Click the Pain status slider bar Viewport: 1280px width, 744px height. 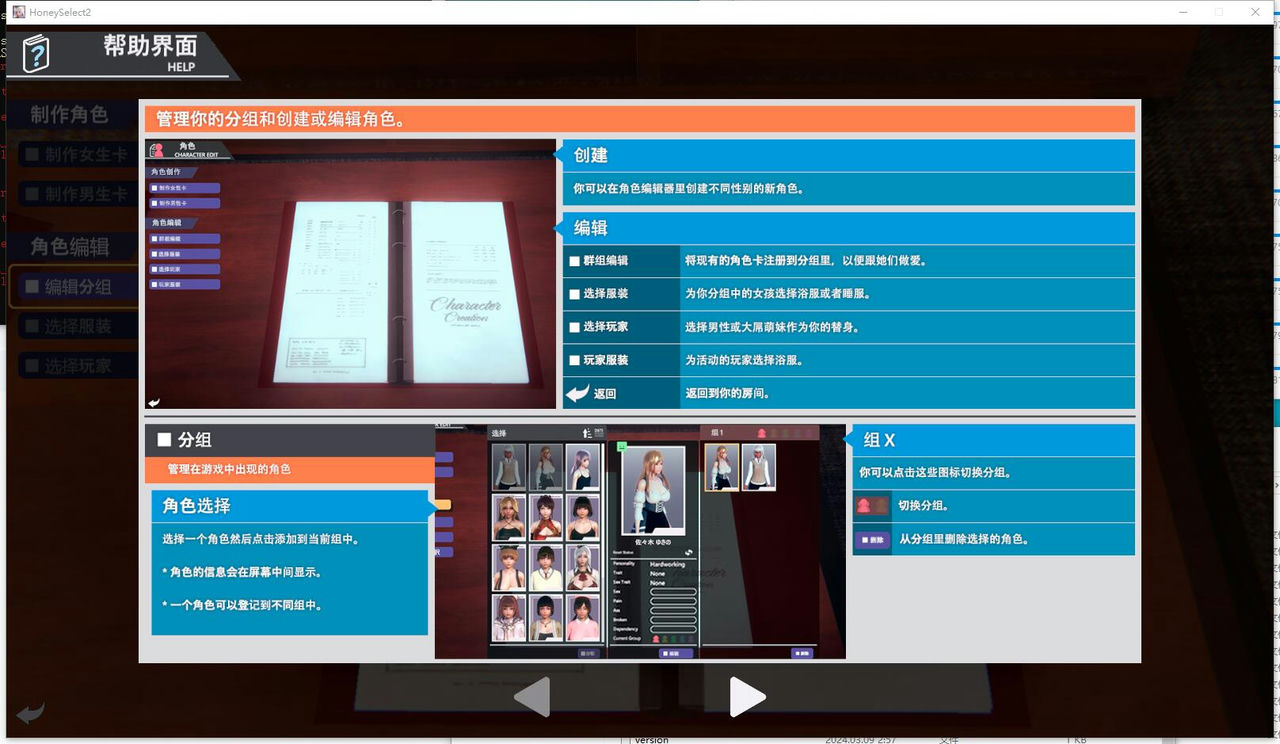[672, 600]
